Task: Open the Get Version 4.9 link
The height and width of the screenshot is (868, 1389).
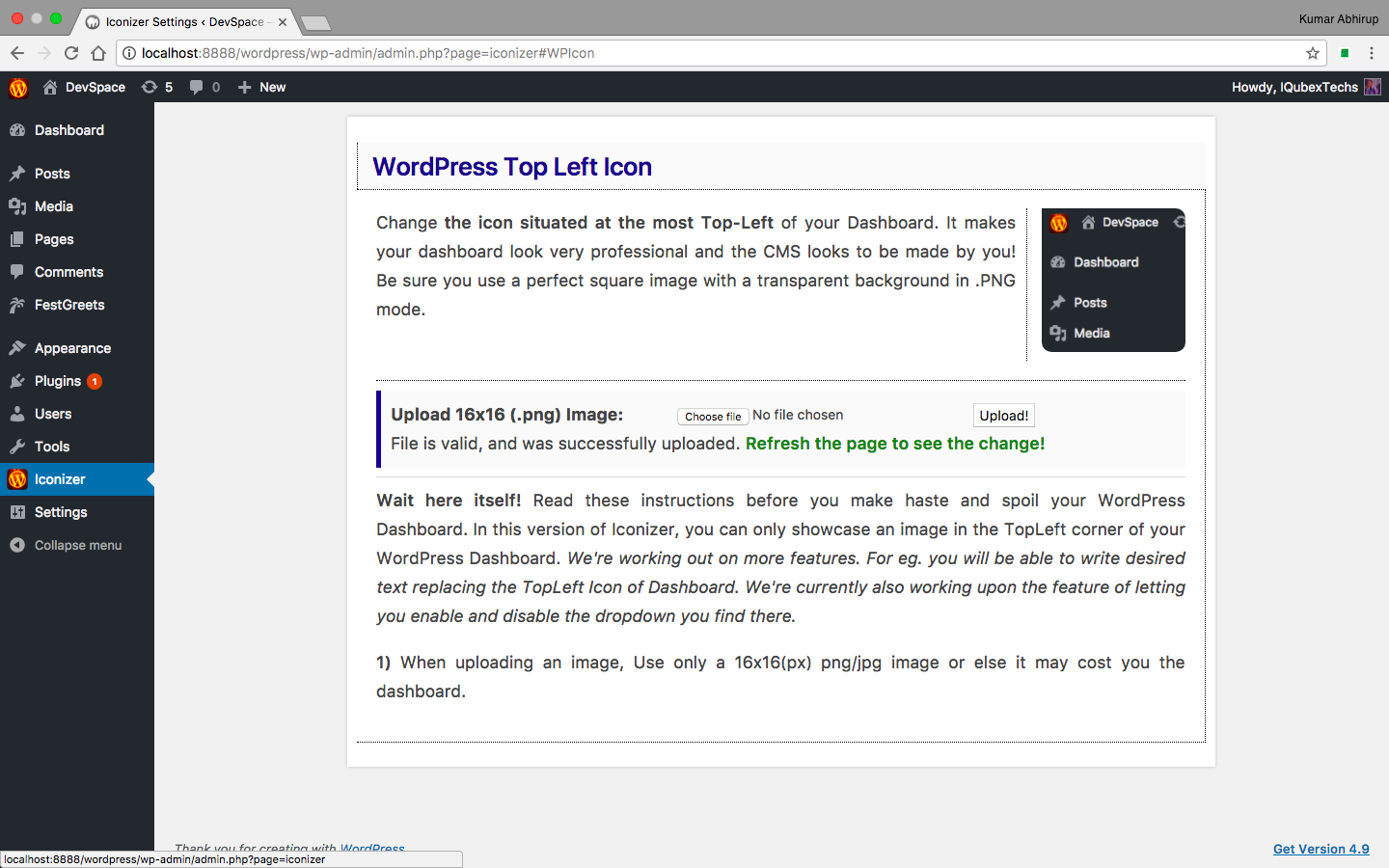Action: [x=1321, y=849]
